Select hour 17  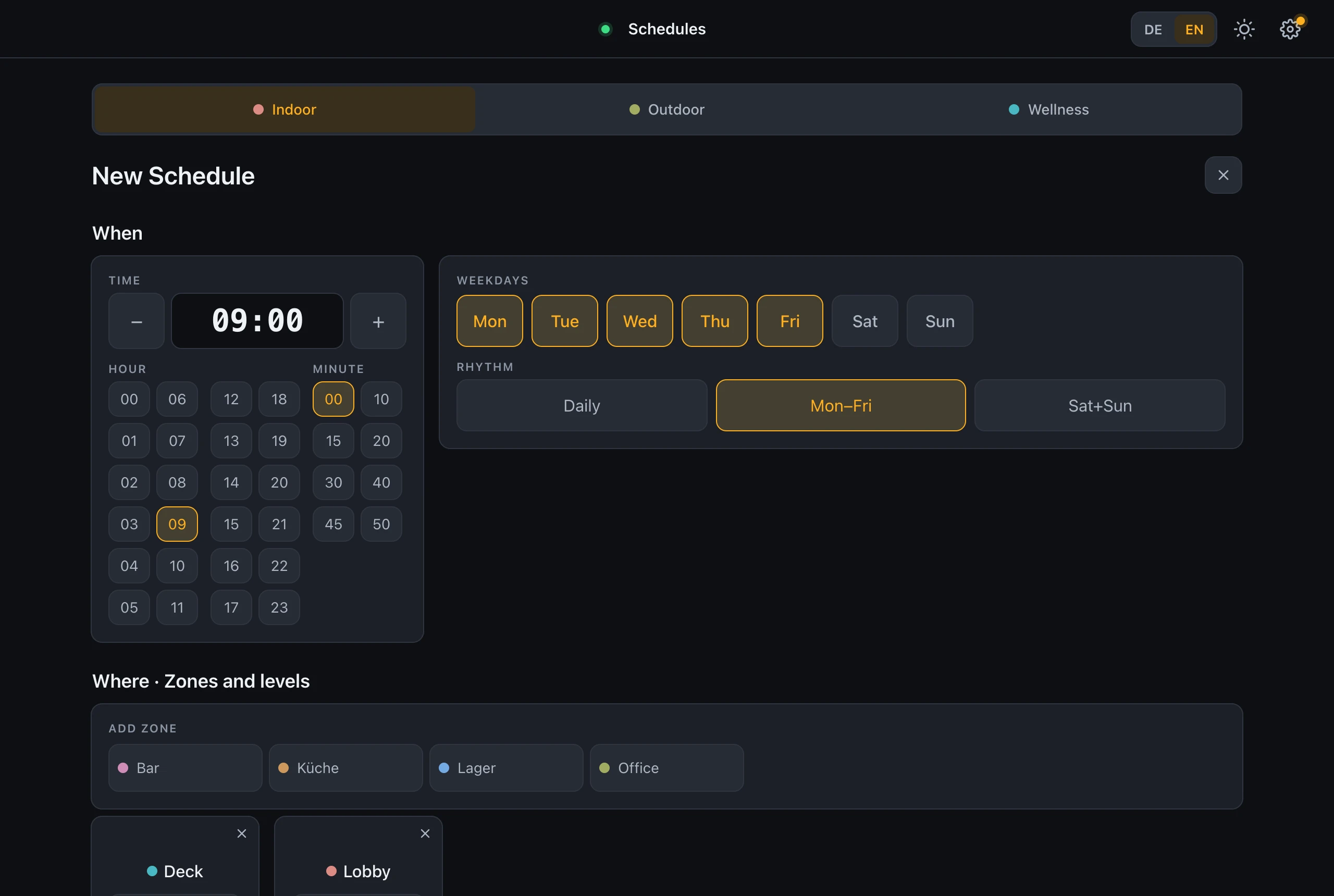(231, 607)
